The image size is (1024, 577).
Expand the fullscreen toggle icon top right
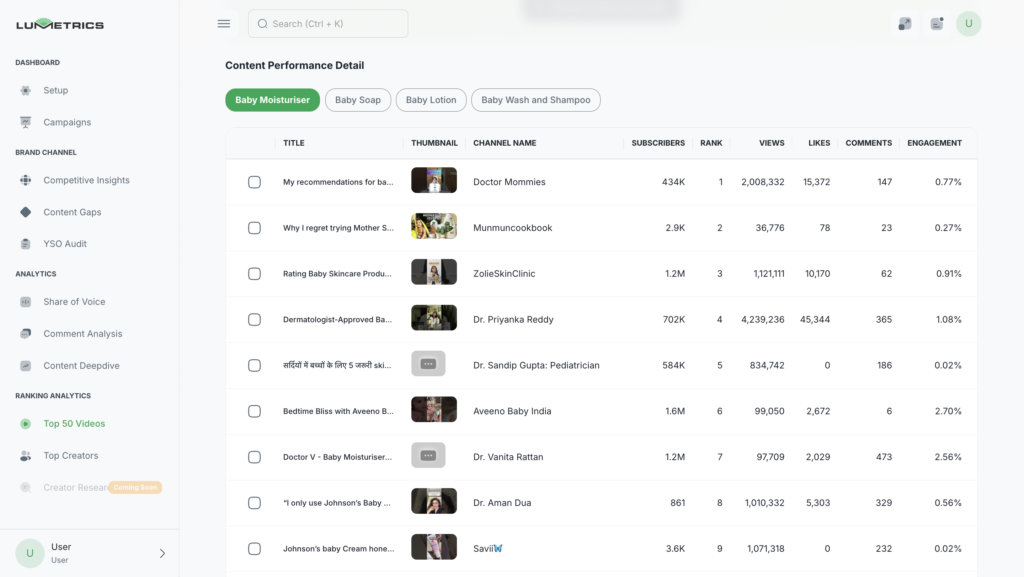(x=904, y=22)
